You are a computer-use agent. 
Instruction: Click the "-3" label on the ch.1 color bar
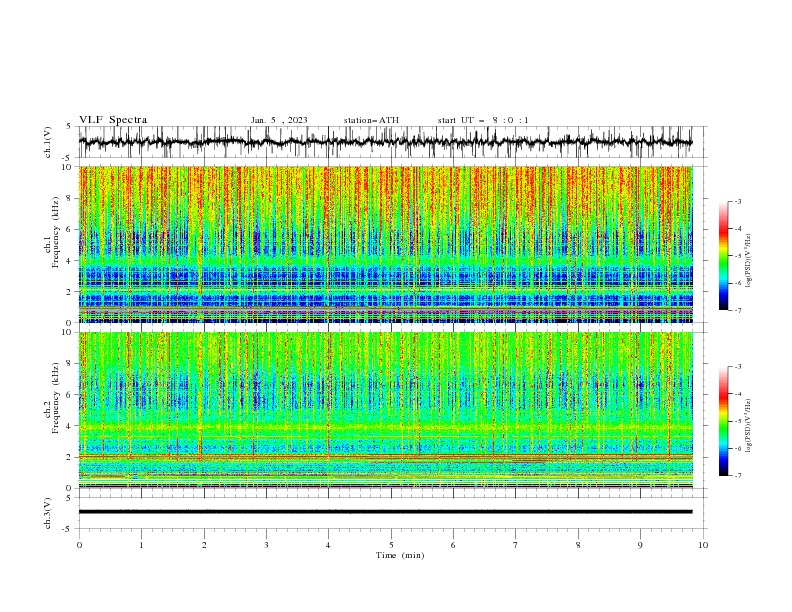[x=737, y=201]
